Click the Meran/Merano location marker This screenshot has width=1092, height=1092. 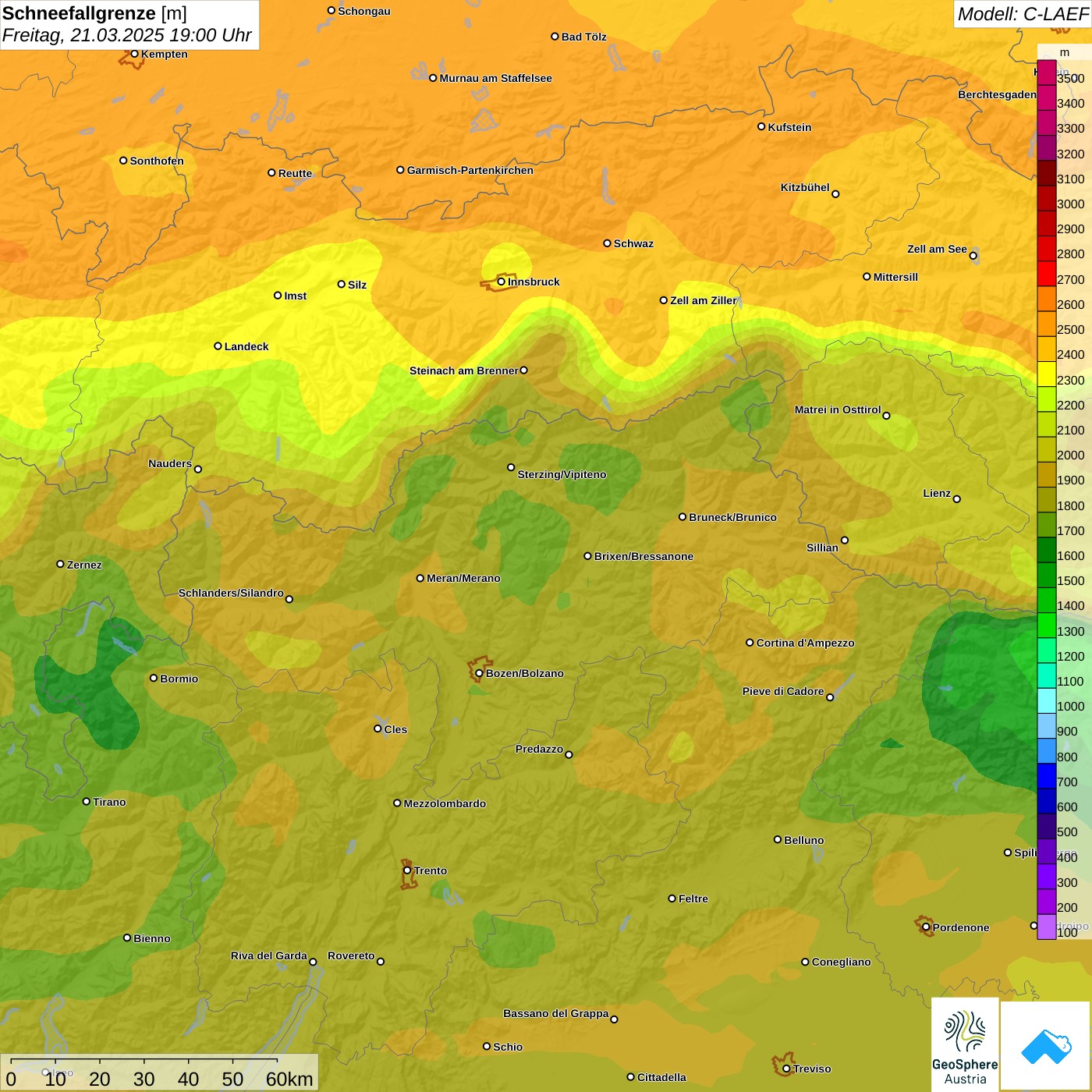pos(420,578)
